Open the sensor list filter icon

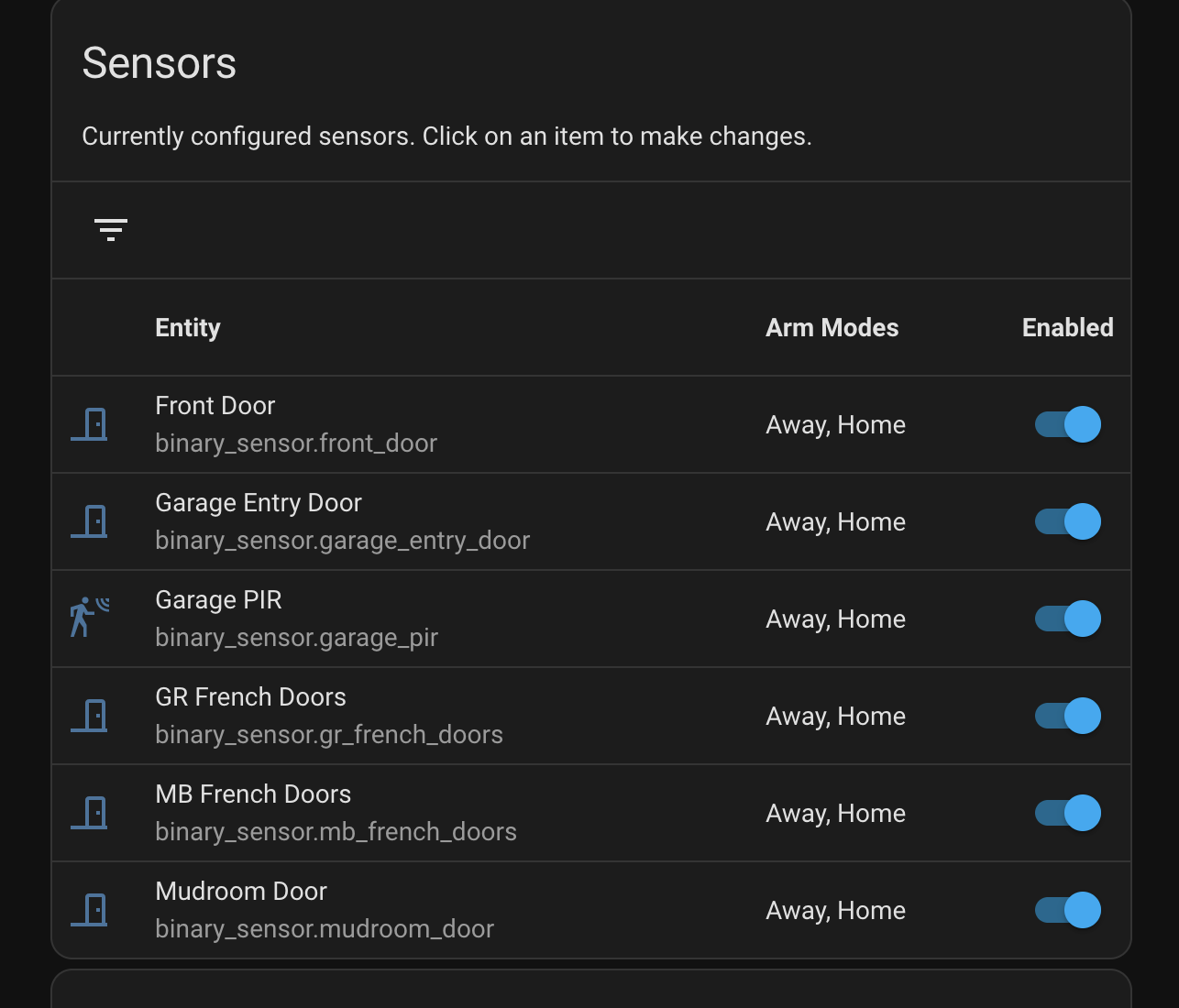(x=110, y=229)
